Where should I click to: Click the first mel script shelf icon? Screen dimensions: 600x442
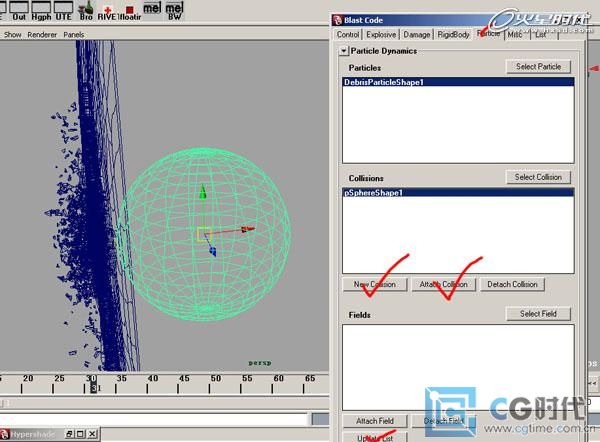tap(153, 10)
